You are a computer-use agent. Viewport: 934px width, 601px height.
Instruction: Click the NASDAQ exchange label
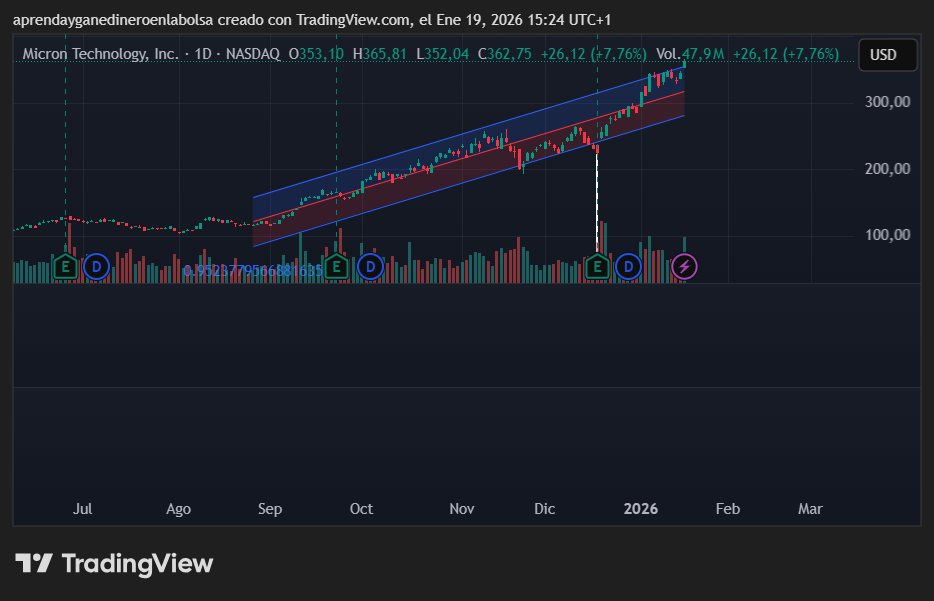point(254,55)
